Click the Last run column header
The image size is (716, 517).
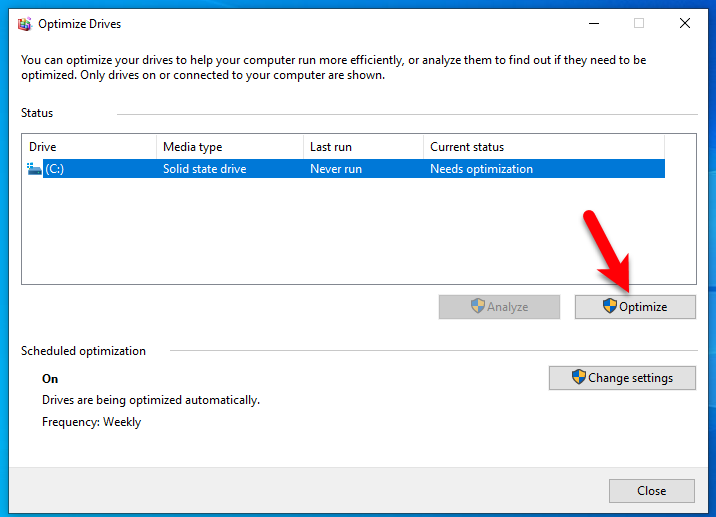point(363,147)
